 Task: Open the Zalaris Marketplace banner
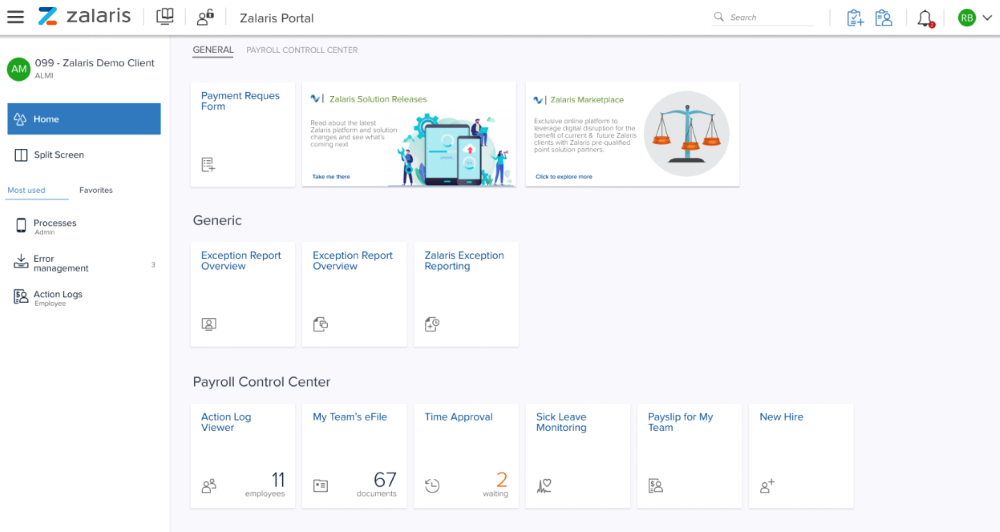(x=633, y=134)
